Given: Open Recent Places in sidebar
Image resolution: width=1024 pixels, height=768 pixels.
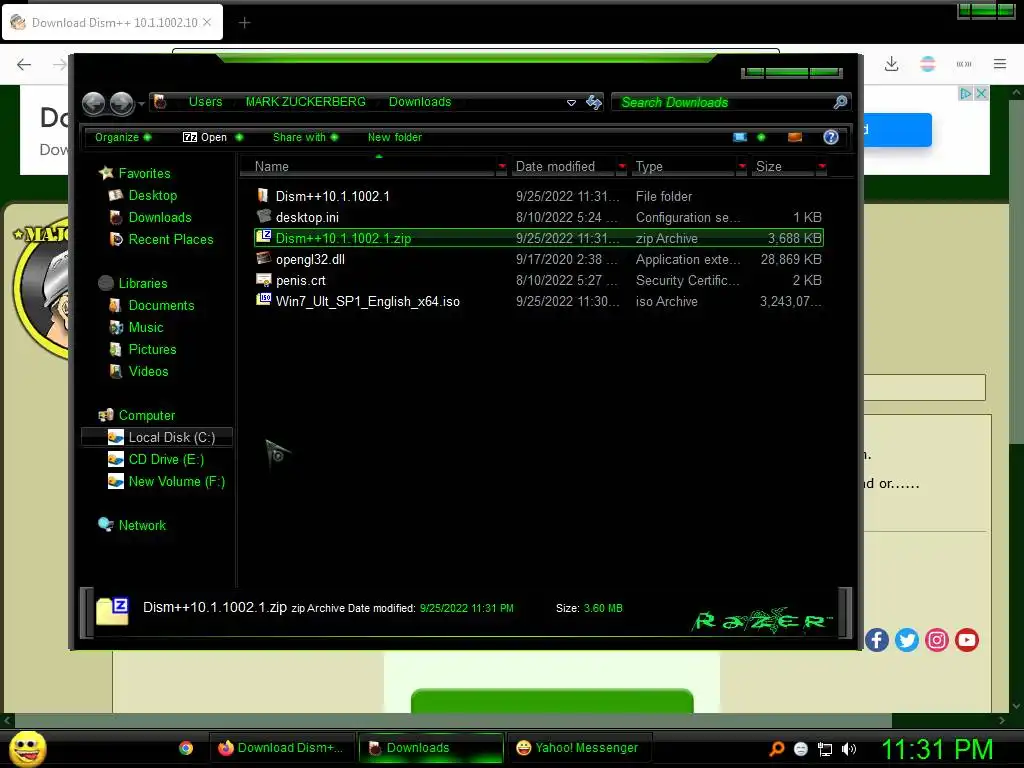Looking at the screenshot, I should 170,239.
